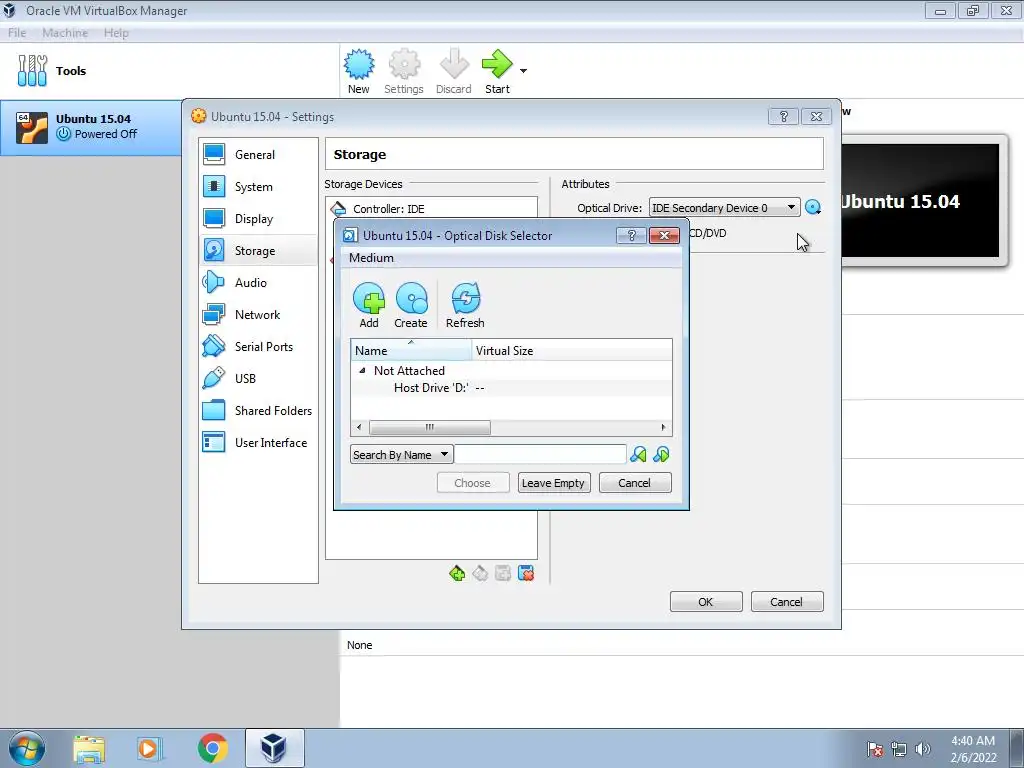Click the VirtualBox taskbar icon
The image size is (1024, 768).
pos(274,748)
